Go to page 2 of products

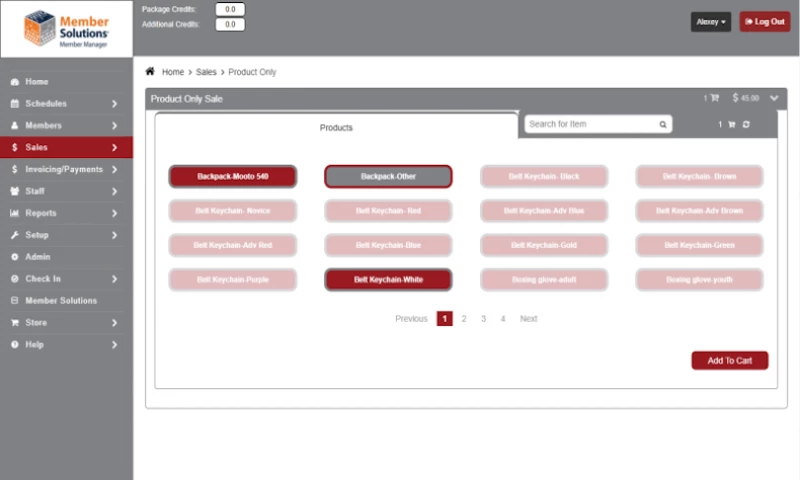pyautogui.click(x=464, y=319)
